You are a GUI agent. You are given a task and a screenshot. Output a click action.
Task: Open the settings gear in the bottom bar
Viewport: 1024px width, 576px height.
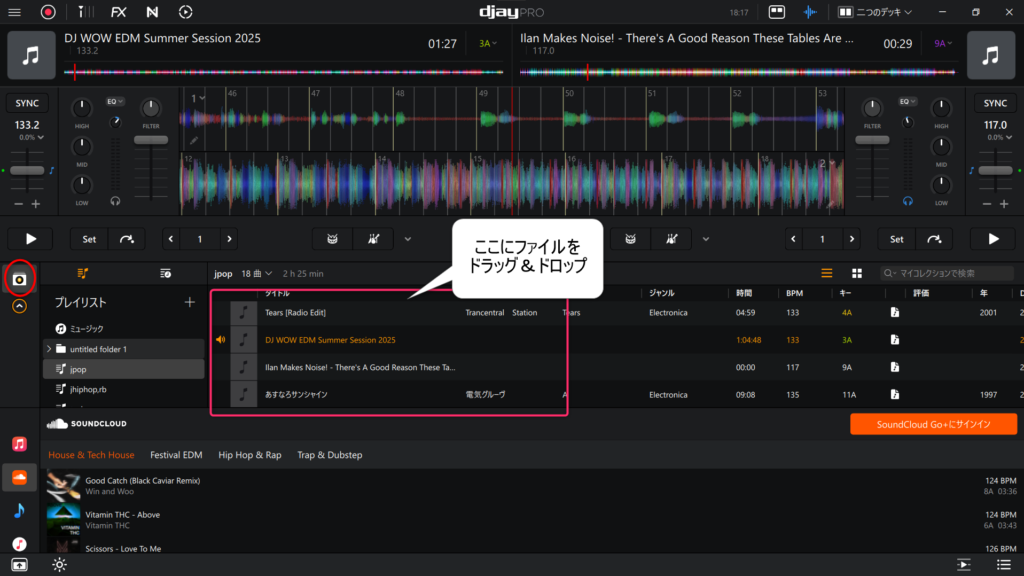tap(60, 565)
